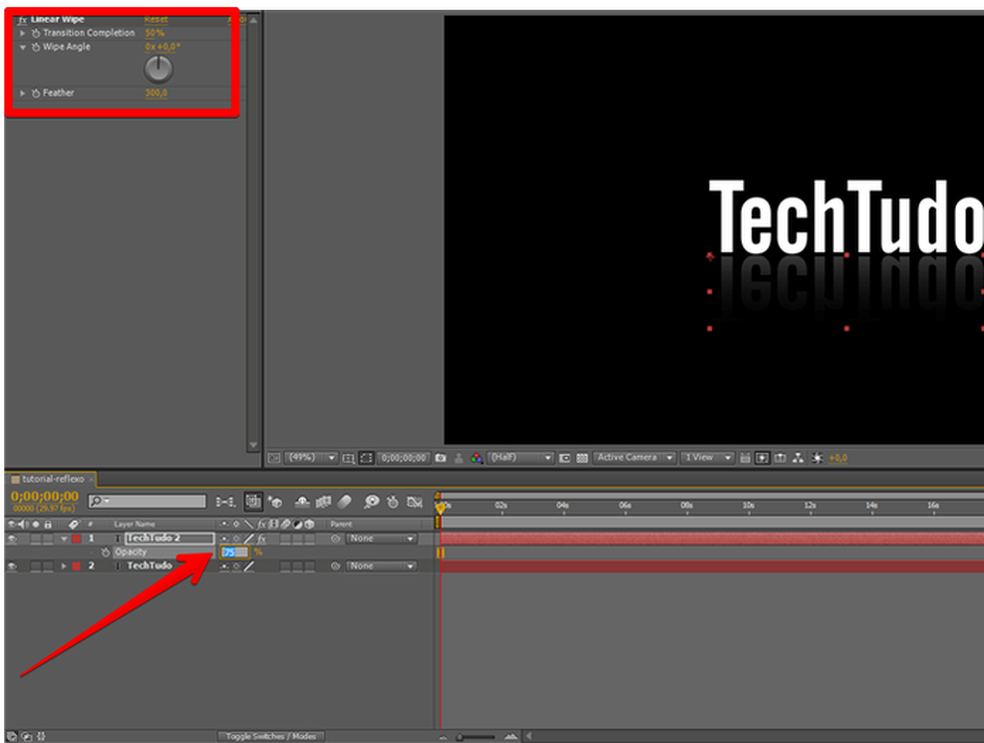Toggle the Transition Completion stopwatch

click(36, 33)
